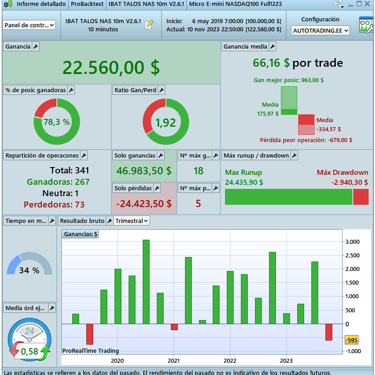Click the 66,16 $ por trade text
The height and width of the screenshot is (375, 375).
[x=298, y=63]
